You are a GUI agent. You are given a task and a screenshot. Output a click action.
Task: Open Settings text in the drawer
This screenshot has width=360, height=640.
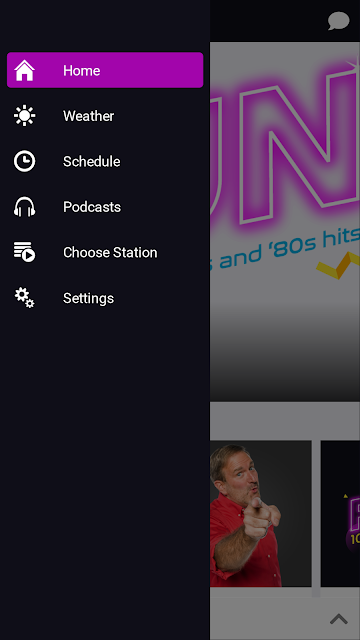[x=89, y=298]
